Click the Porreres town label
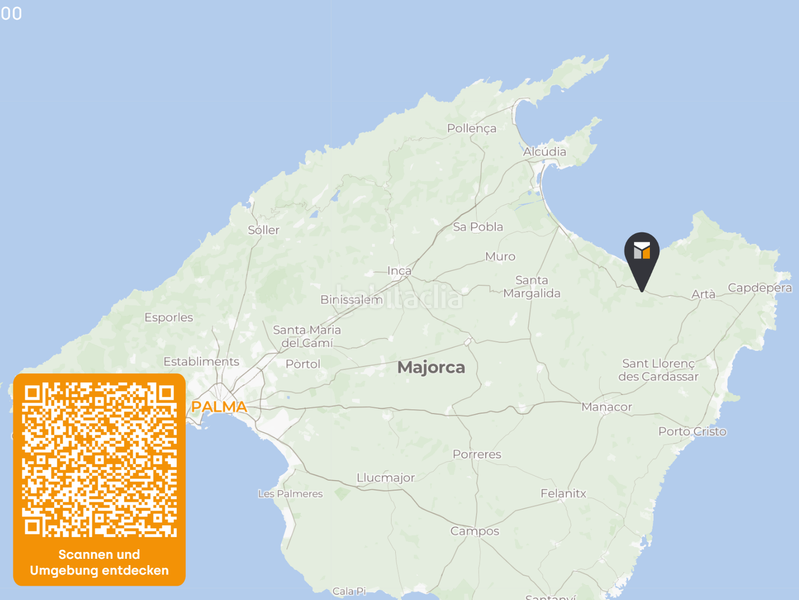 477,454
